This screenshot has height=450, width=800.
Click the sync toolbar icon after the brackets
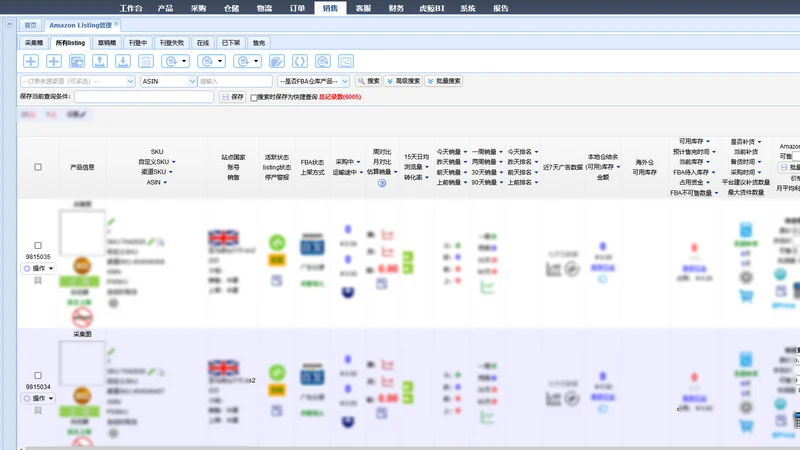[323, 61]
